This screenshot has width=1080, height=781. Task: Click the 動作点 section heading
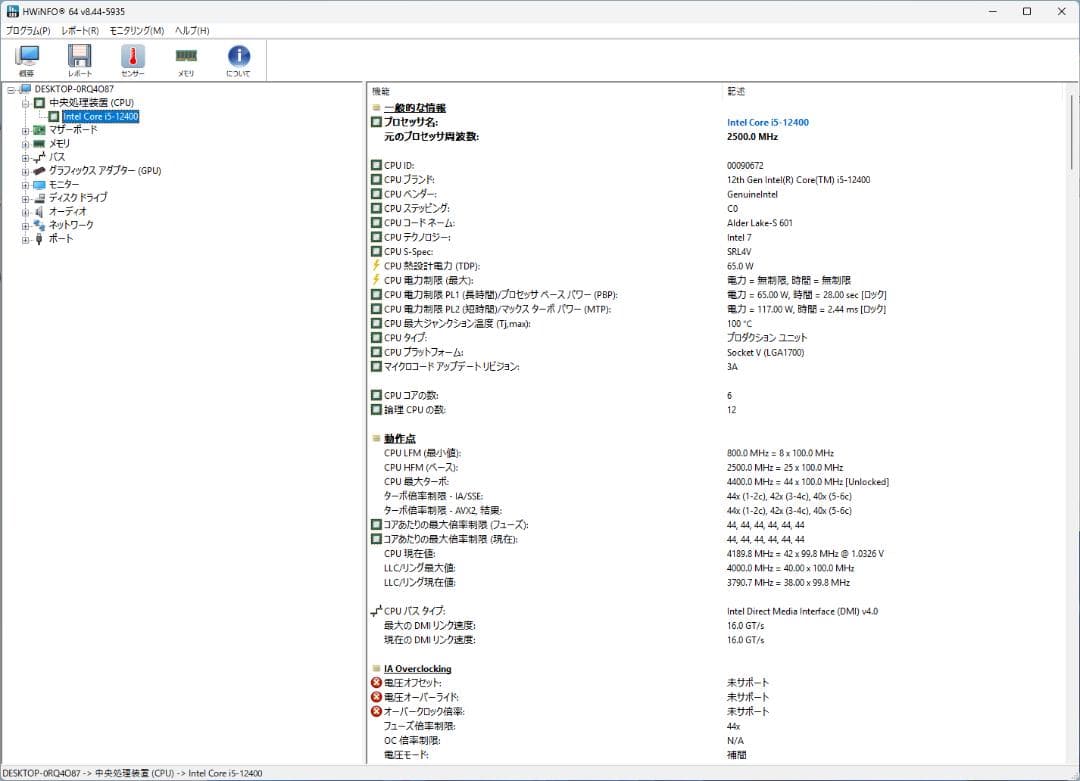399,439
